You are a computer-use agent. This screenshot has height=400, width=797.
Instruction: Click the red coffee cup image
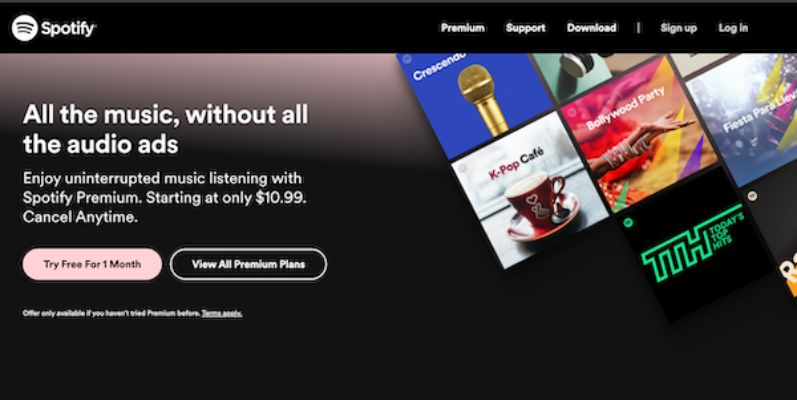pyautogui.click(x=540, y=206)
